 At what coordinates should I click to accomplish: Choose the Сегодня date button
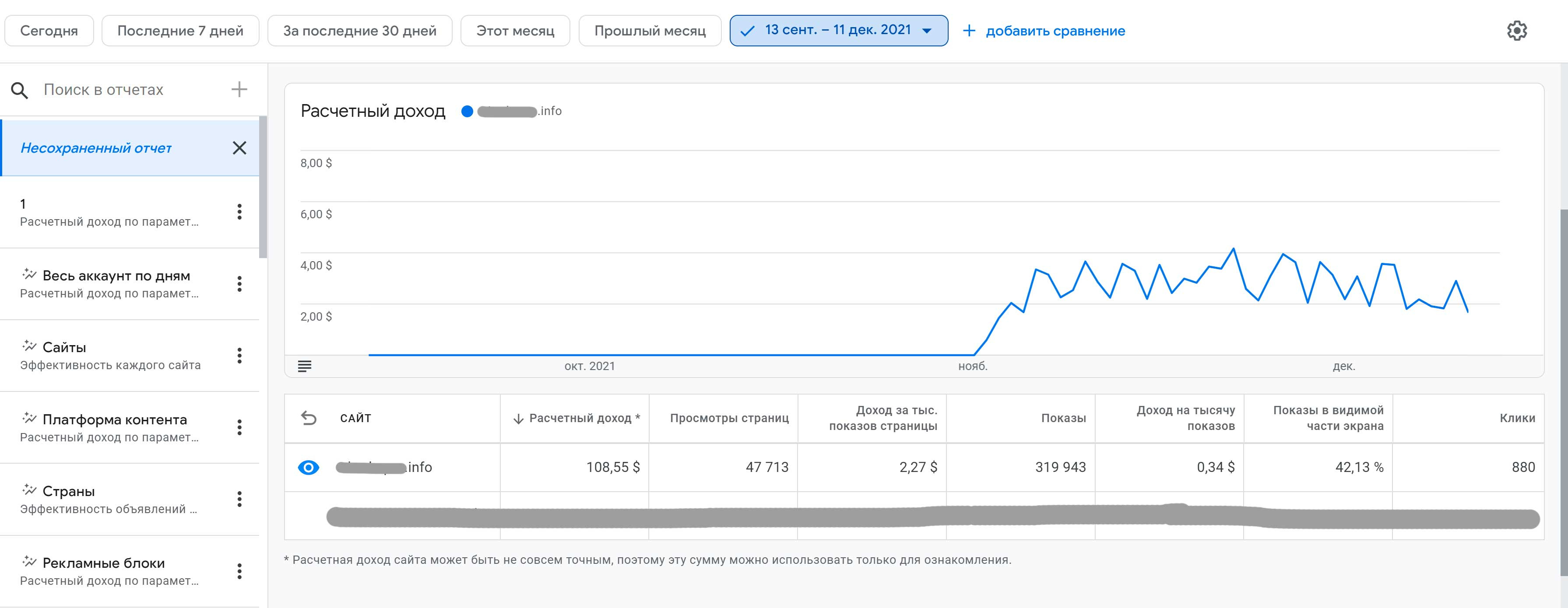pos(49,31)
